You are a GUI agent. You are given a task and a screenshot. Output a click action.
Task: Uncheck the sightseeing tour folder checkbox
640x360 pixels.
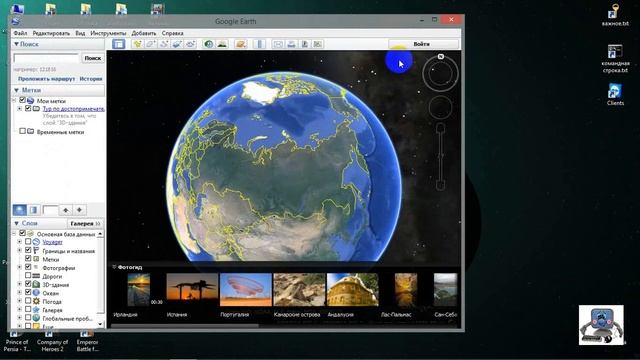[x=28, y=108]
